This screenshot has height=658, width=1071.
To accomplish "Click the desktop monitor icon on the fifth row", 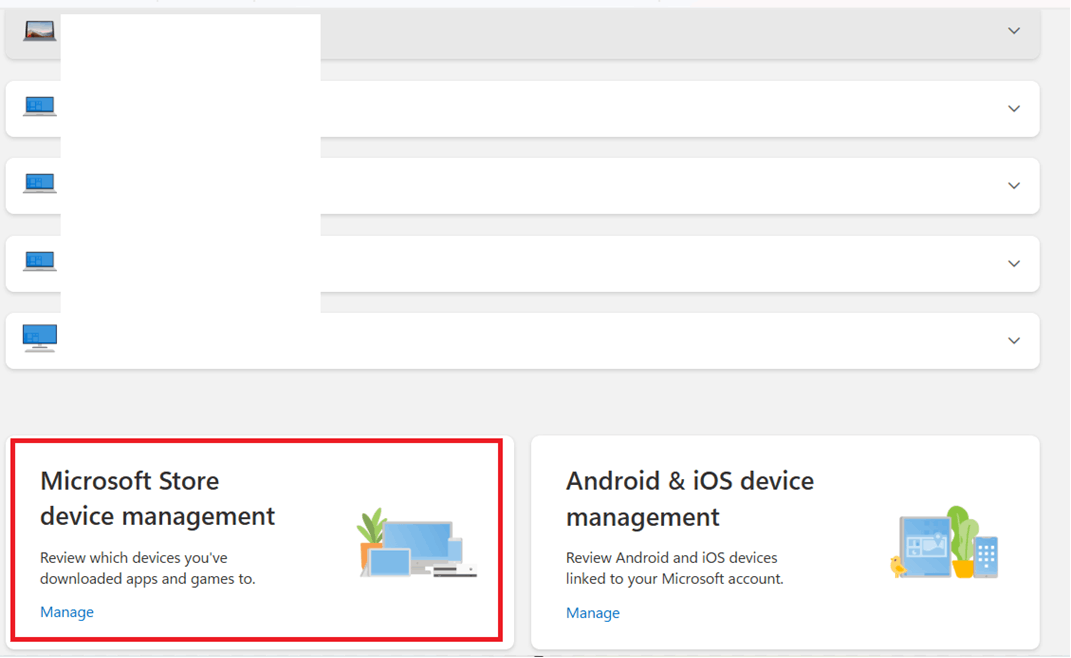I will tap(39, 337).
